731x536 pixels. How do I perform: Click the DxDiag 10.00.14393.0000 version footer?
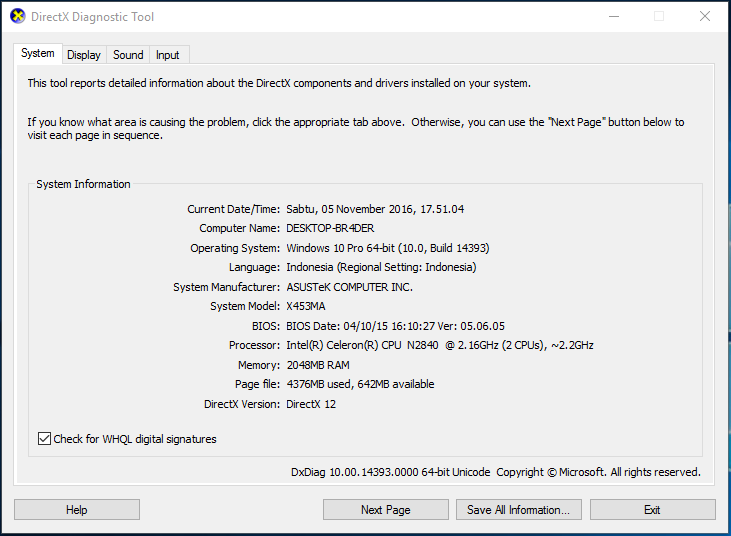(496, 472)
